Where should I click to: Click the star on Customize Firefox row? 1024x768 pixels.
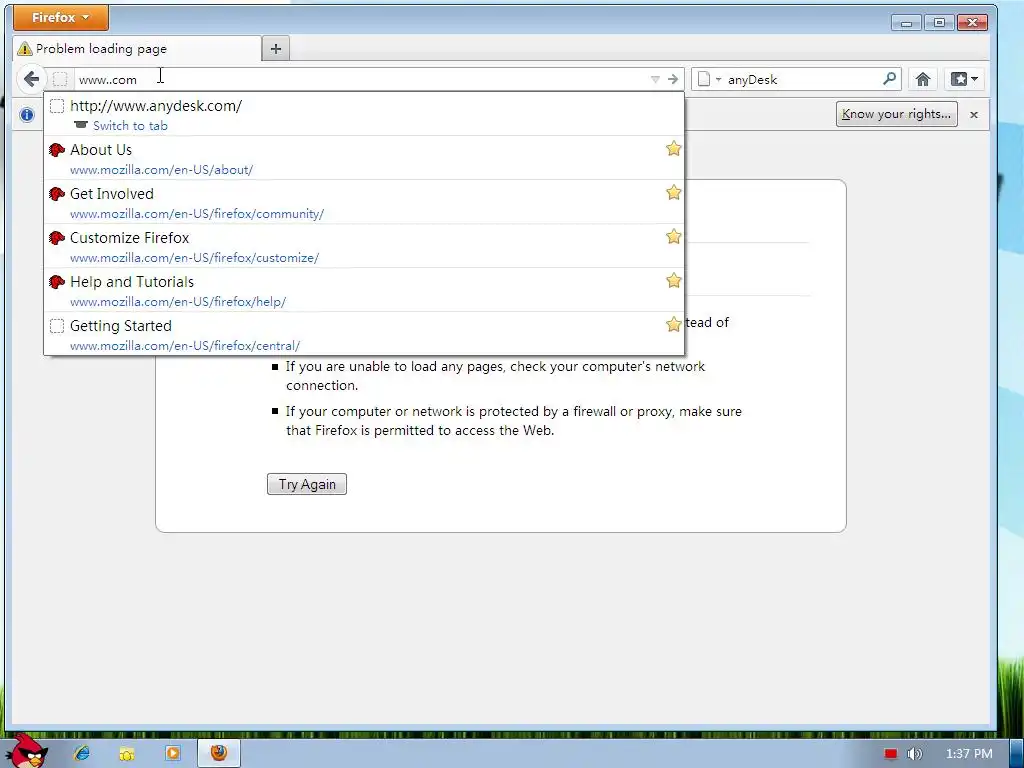click(x=673, y=236)
